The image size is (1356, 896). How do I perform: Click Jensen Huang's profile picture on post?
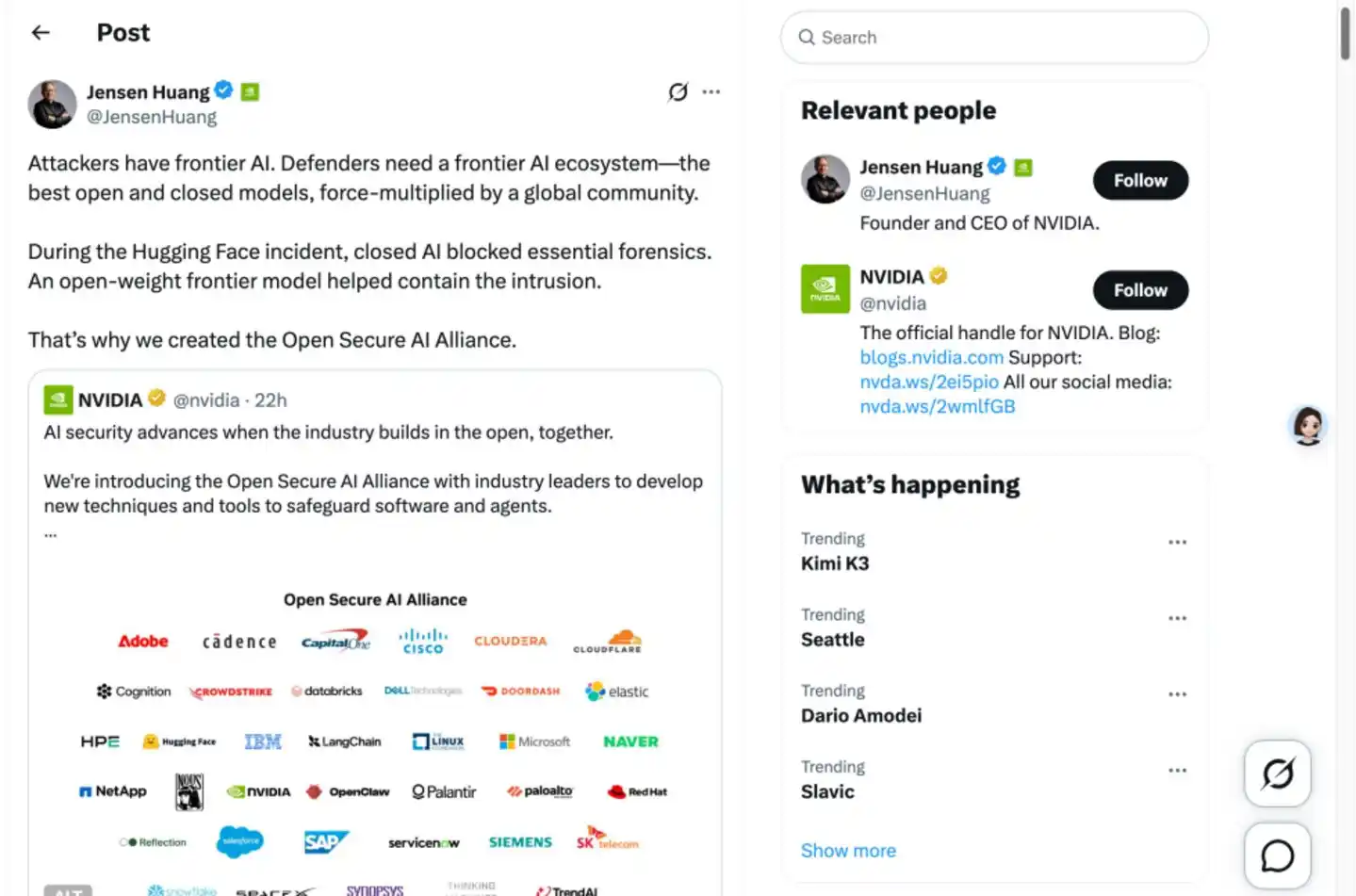click(52, 104)
